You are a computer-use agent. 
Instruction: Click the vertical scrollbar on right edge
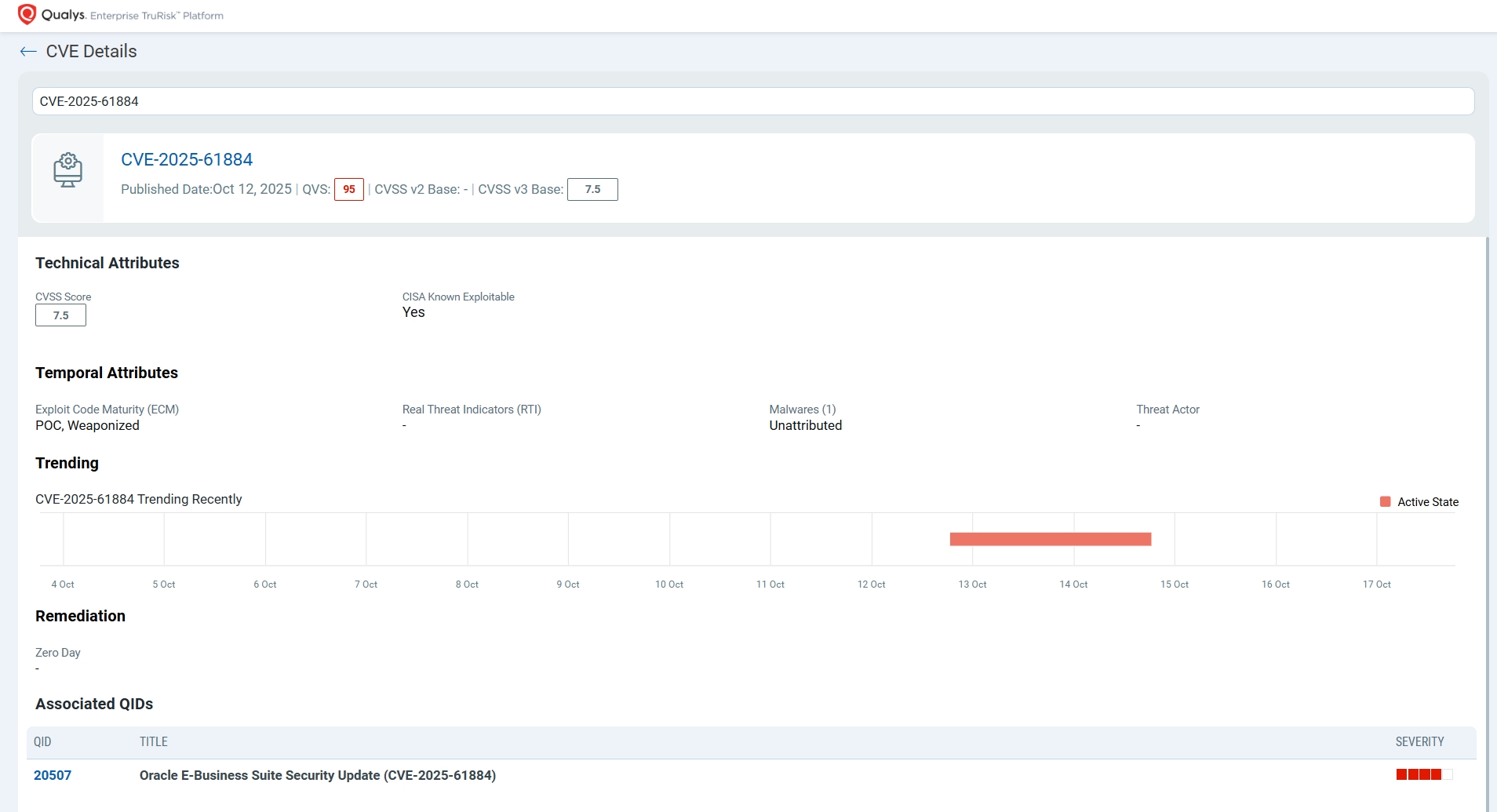click(x=1488, y=518)
